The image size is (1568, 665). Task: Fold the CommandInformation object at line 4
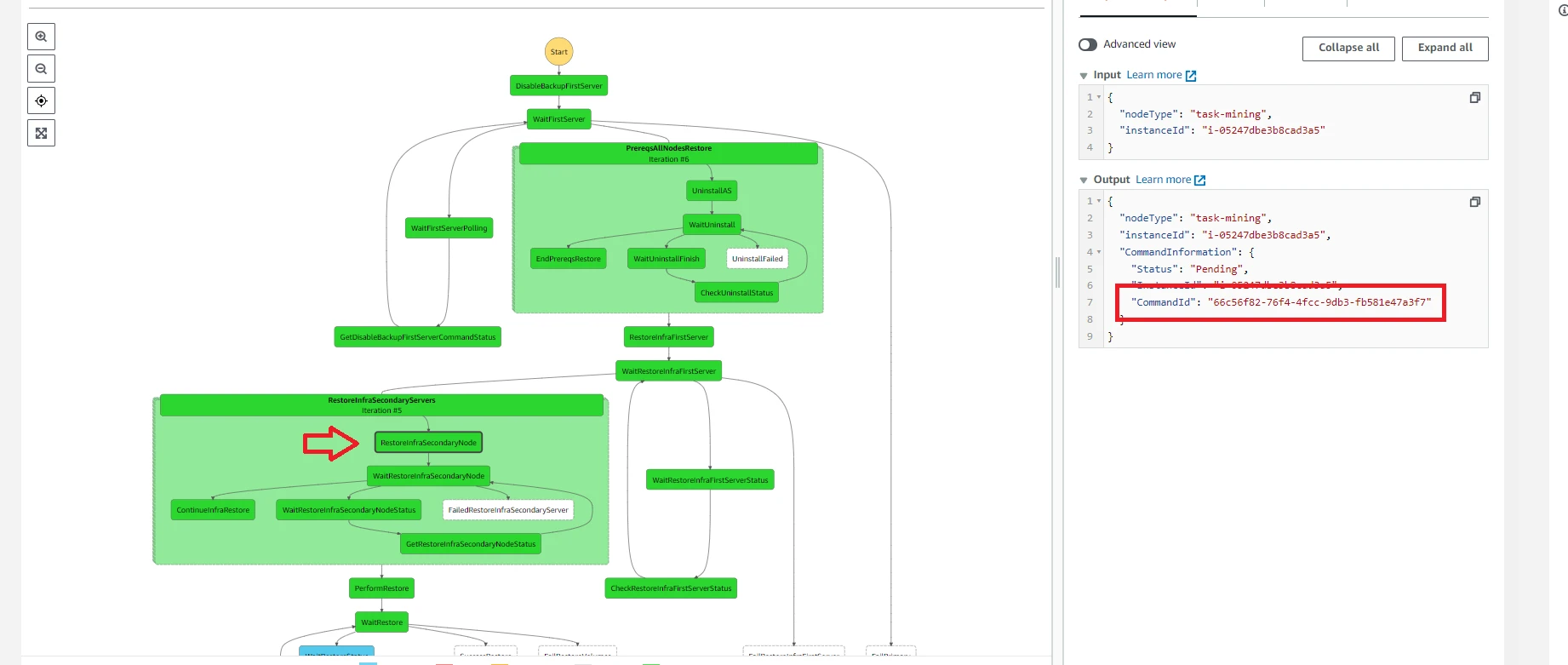1099,252
